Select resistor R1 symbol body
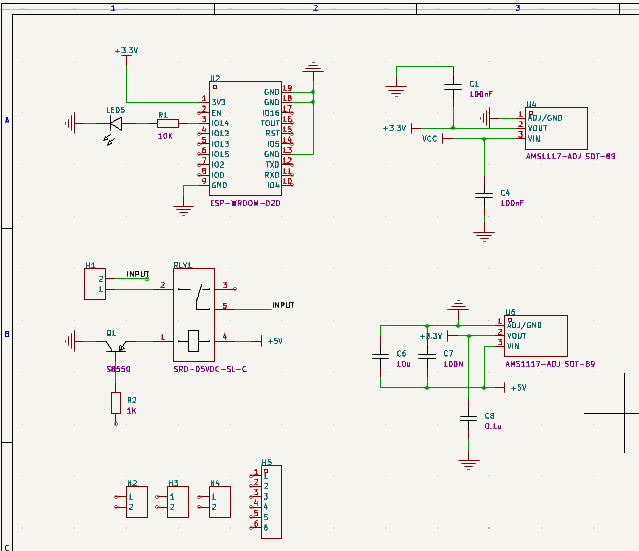The height and width of the screenshot is (551, 639). point(168,123)
